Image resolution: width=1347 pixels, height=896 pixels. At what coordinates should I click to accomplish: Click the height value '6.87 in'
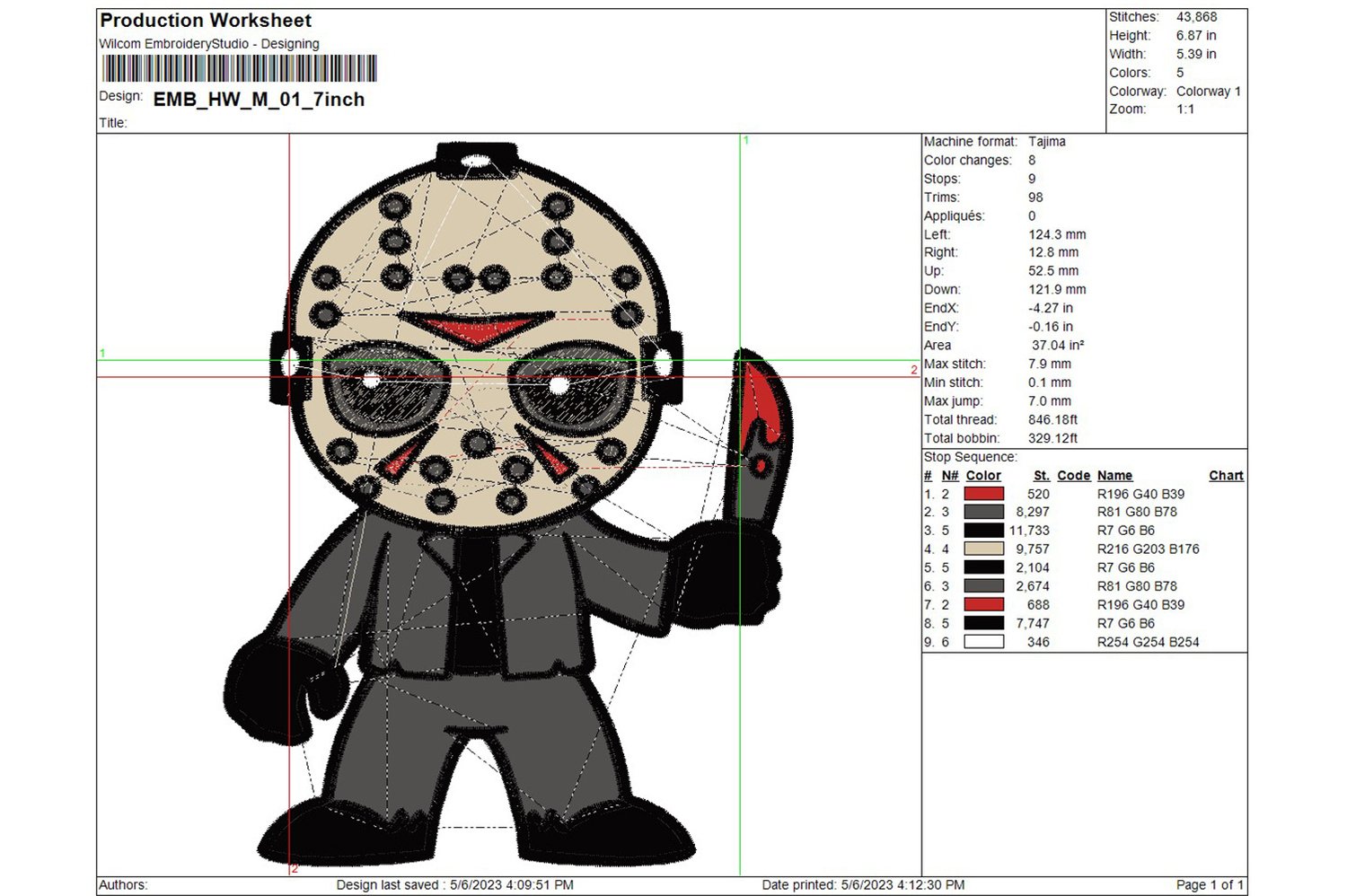(x=1196, y=36)
